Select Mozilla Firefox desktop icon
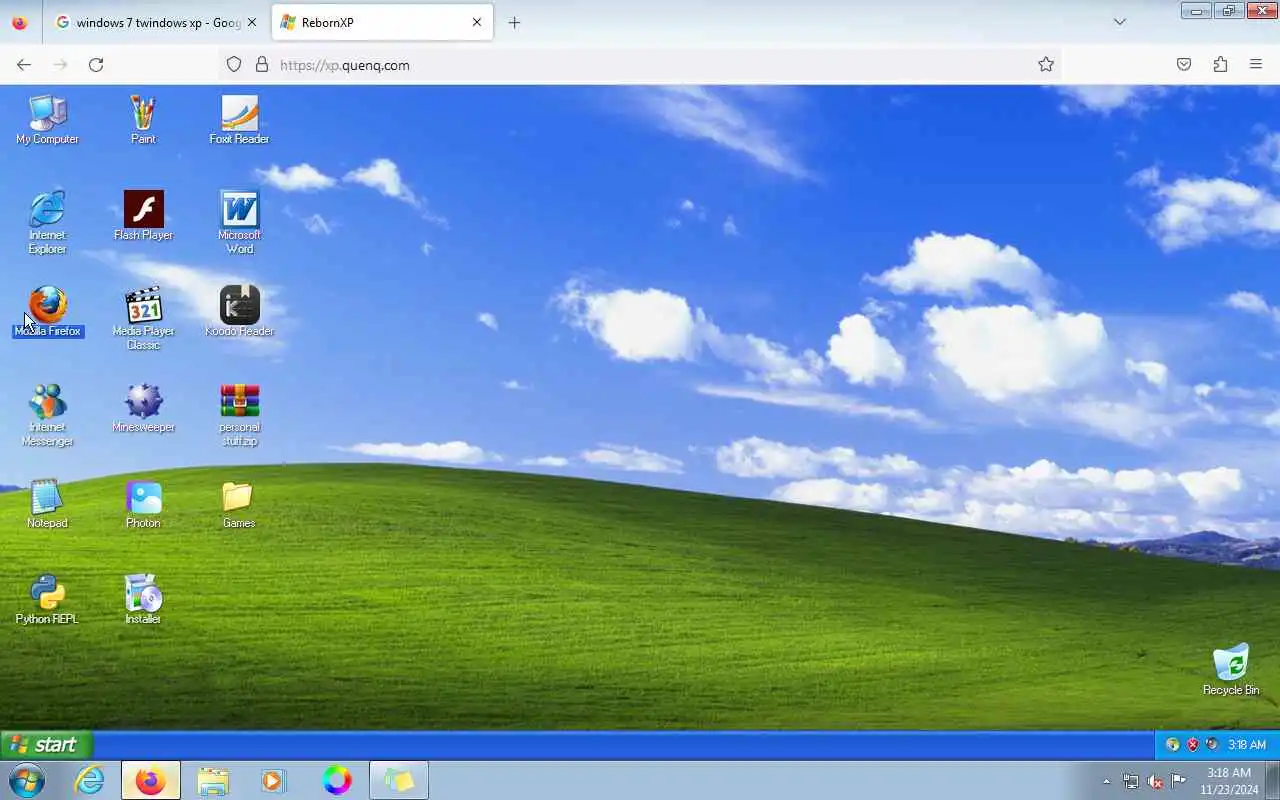 [x=47, y=312]
